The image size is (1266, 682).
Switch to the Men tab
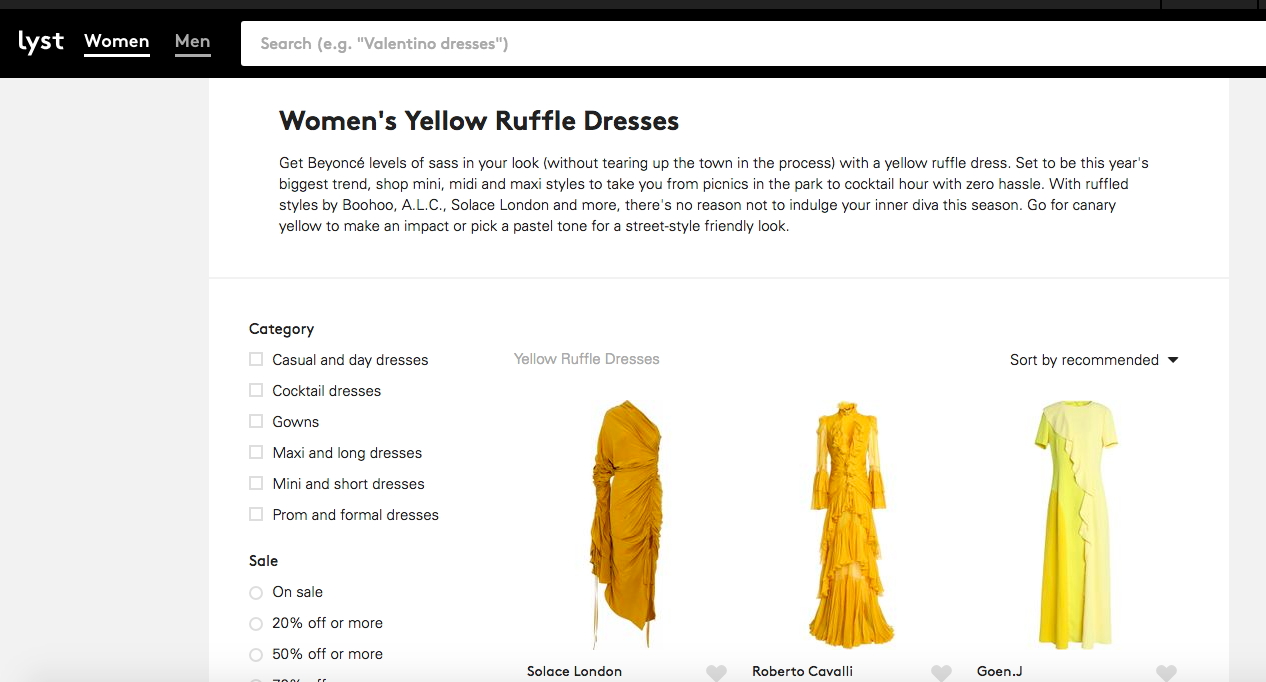click(192, 42)
